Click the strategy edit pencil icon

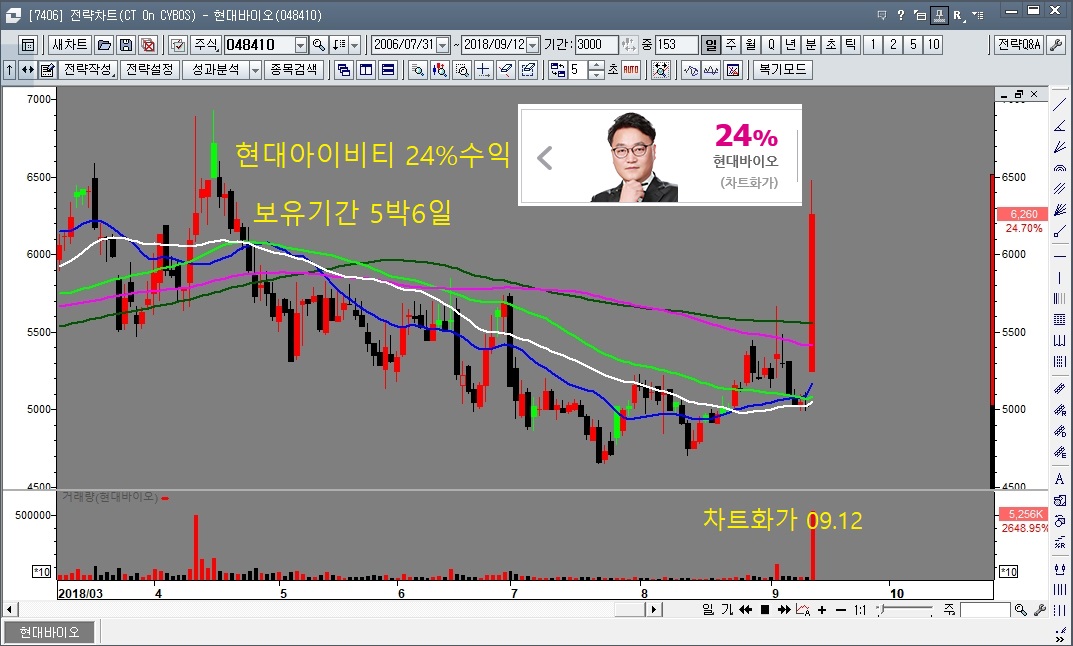click(47, 70)
